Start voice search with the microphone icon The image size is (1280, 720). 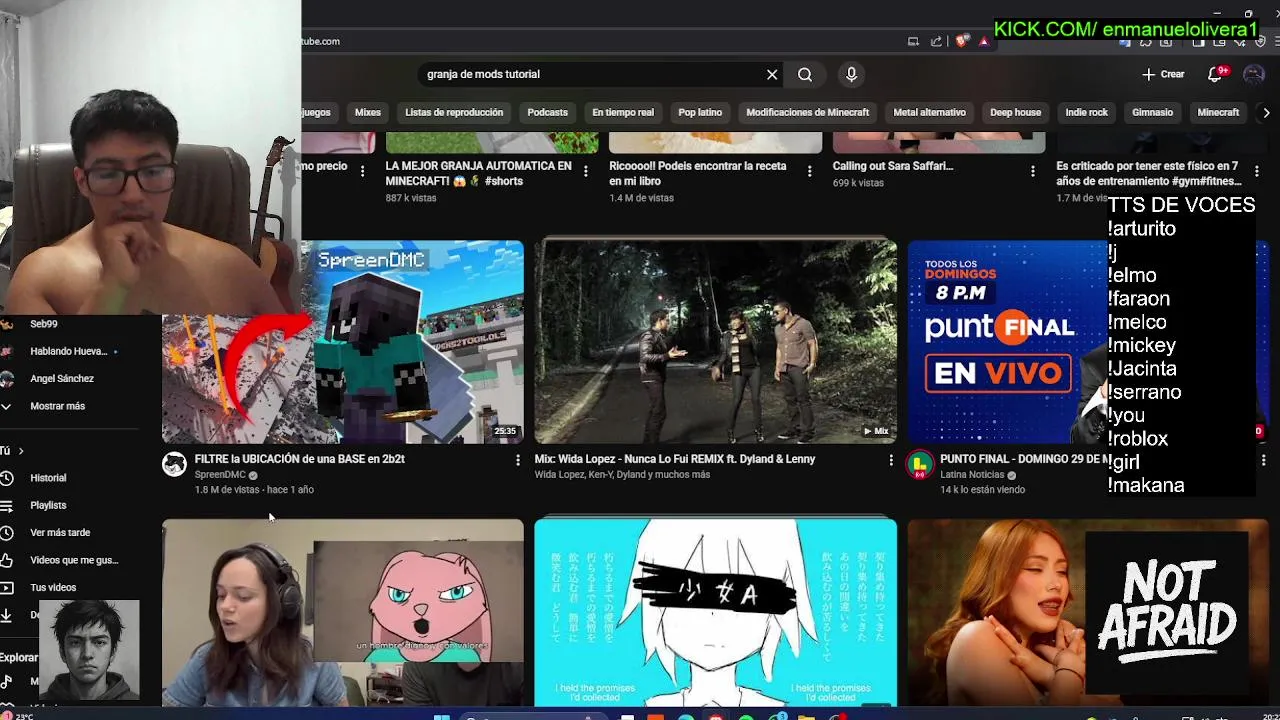pos(851,74)
